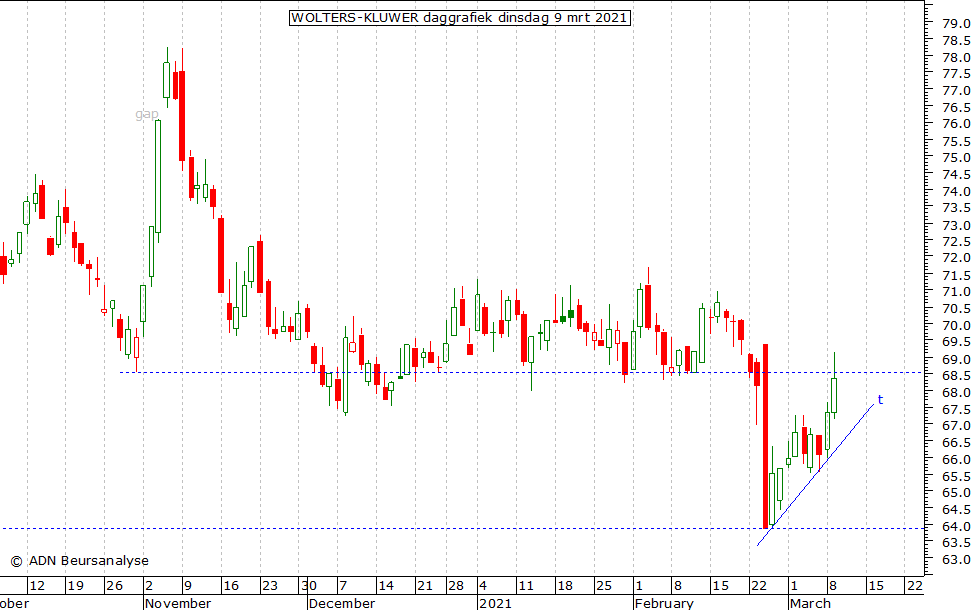The width and height of the screenshot is (975, 610).
Task: Select the 73.0 price axis label
Action: [956, 225]
